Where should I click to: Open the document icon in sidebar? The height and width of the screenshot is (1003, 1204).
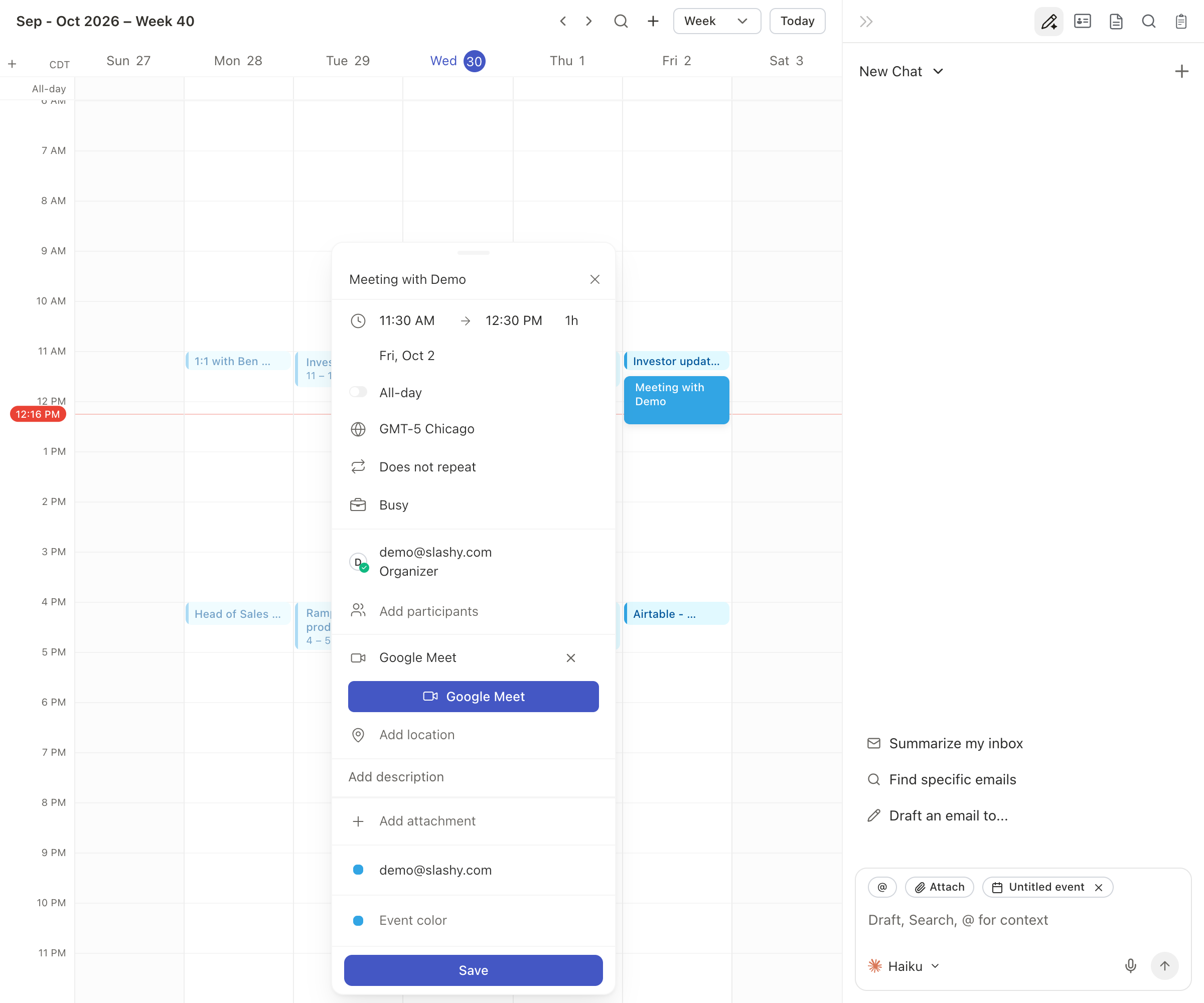1116,22
